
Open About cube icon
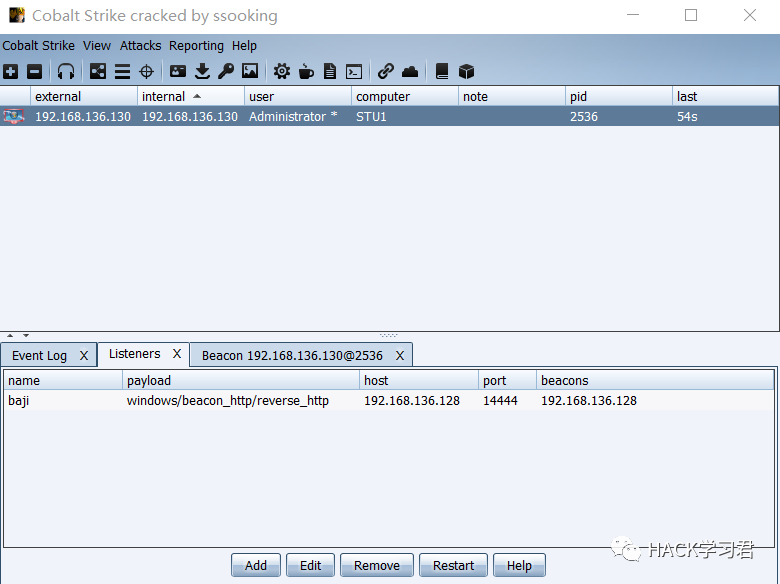pos(466,72)
